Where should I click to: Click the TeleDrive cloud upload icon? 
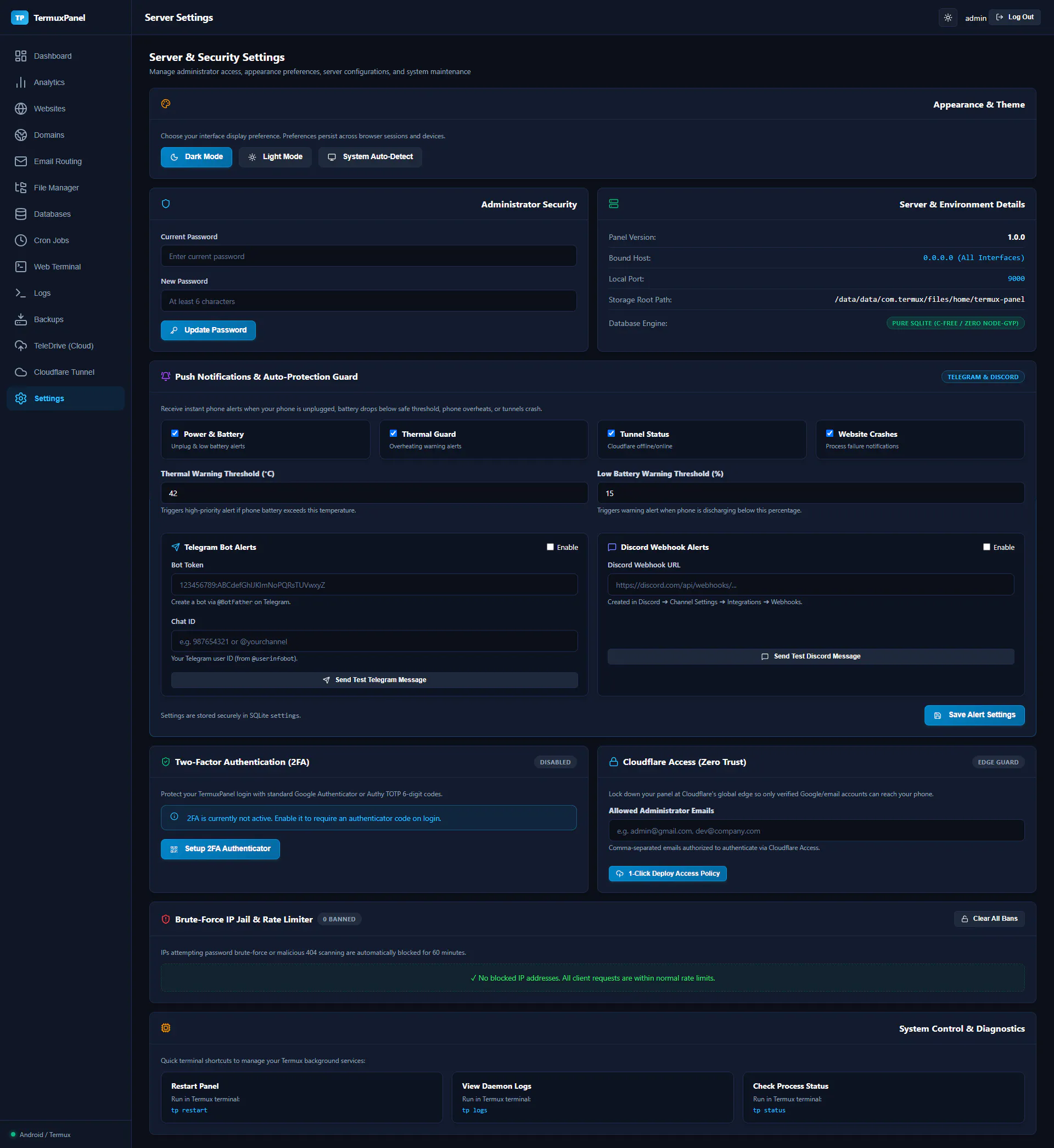pos(21,345)
